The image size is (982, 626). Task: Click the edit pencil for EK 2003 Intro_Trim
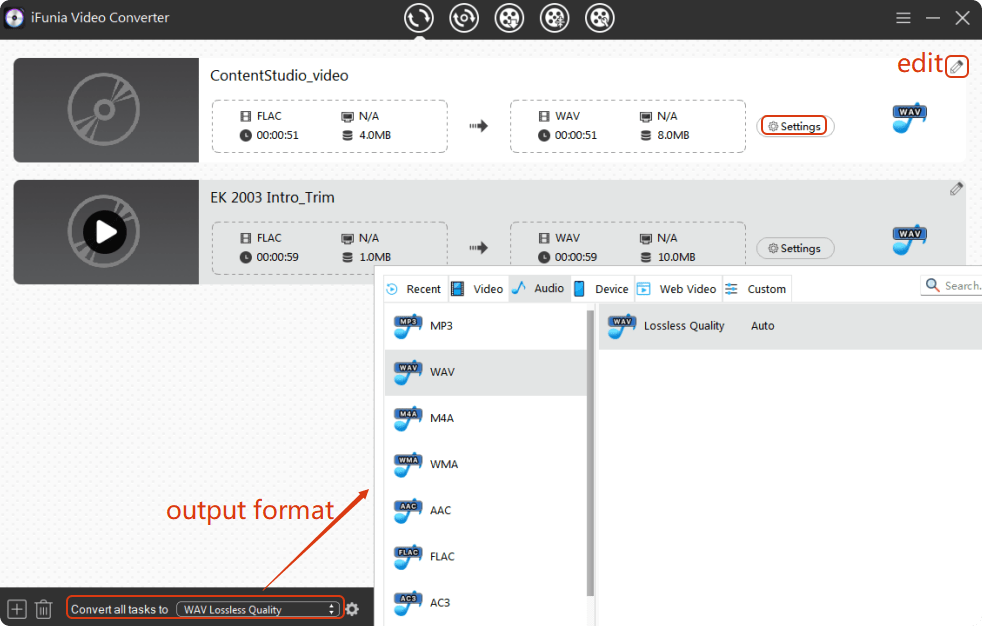[957, 189]
